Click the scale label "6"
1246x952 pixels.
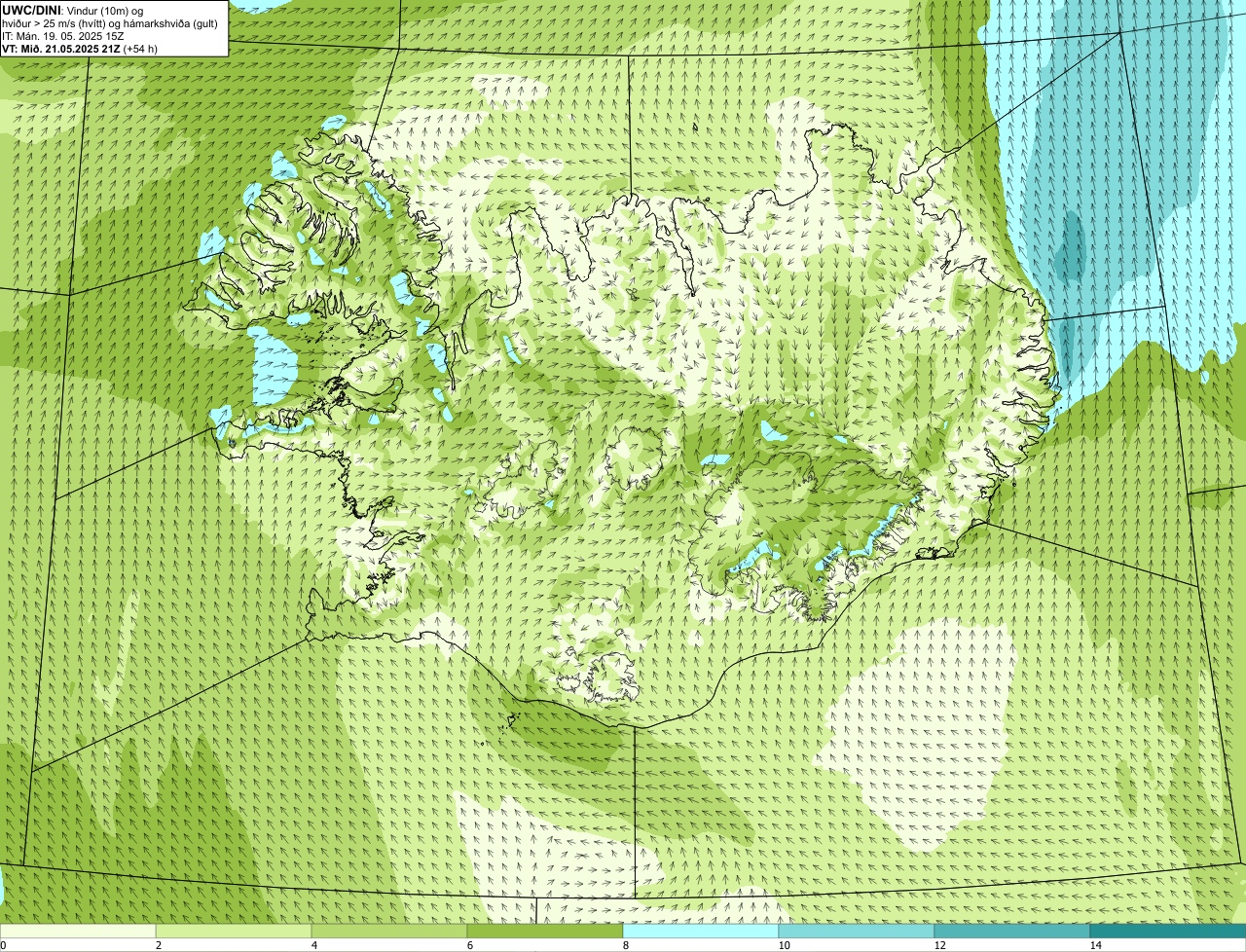tap(469, 945)
